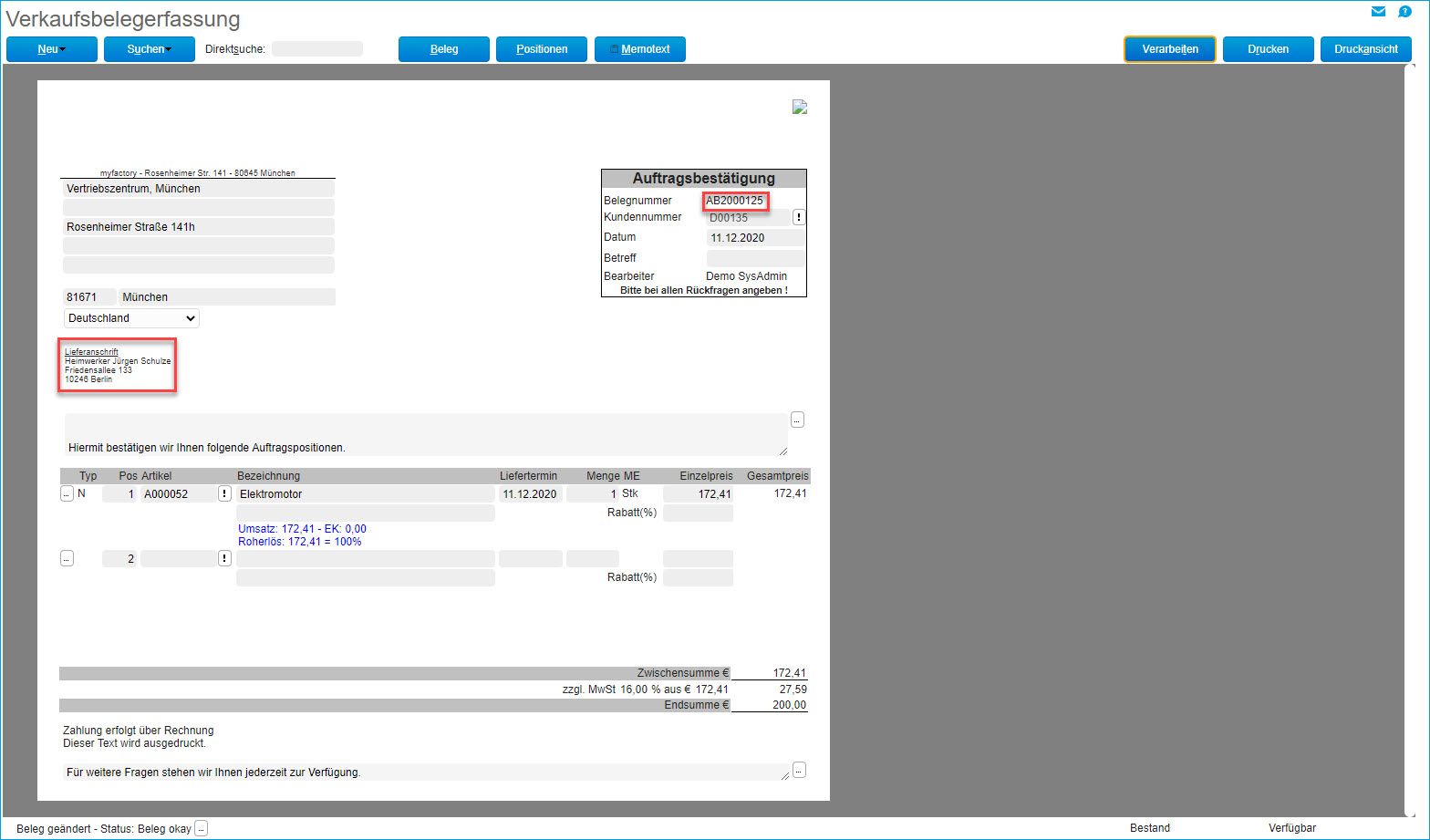The height and width of the screenshot is (840, 1430).
Task: Click exclamation icon in position 2 row
Action: tap(224, 558)
